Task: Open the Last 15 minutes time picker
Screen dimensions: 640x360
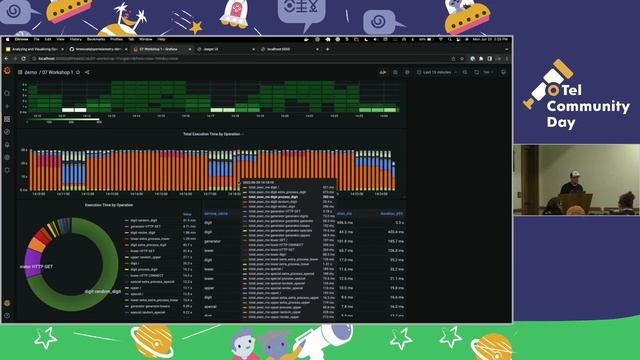Action: pyautogui.click(x=437, y=72)
